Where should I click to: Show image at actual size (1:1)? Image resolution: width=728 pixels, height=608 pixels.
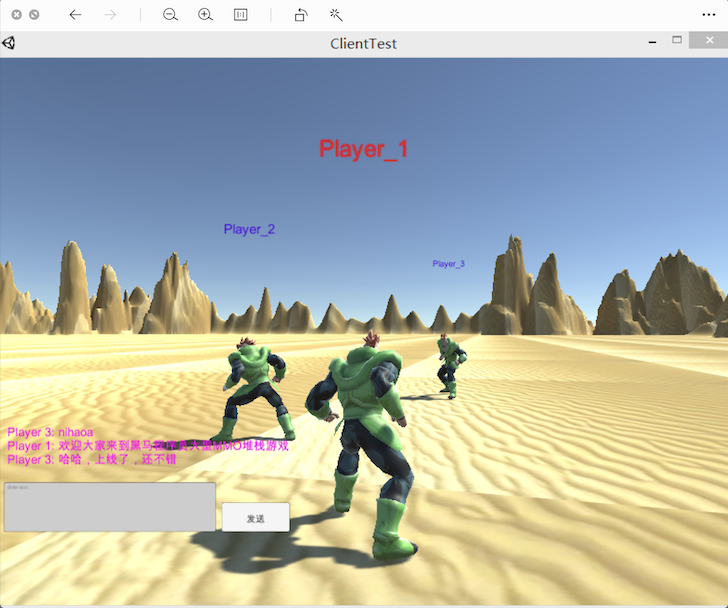tap(240, 15)
